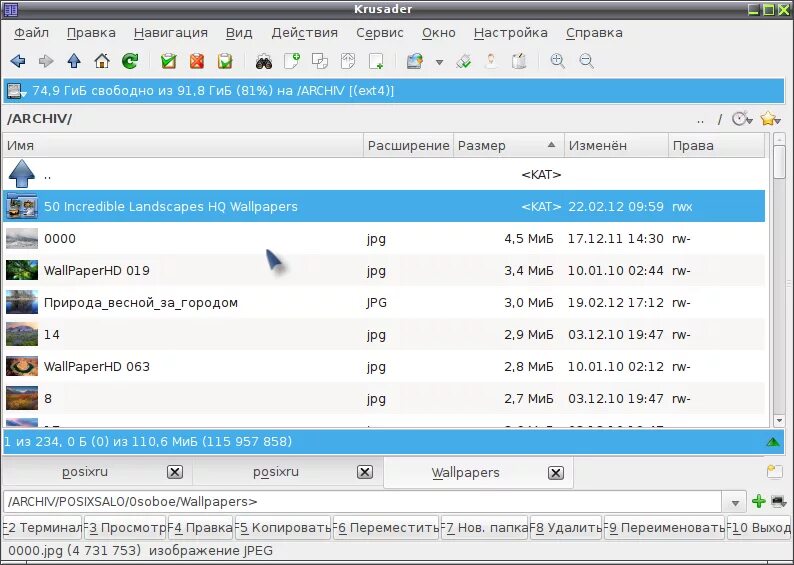The height and width of the screenshot is (565, 794).
Task: Click the user profile toolbar icon
Action: tap(491, 61)
